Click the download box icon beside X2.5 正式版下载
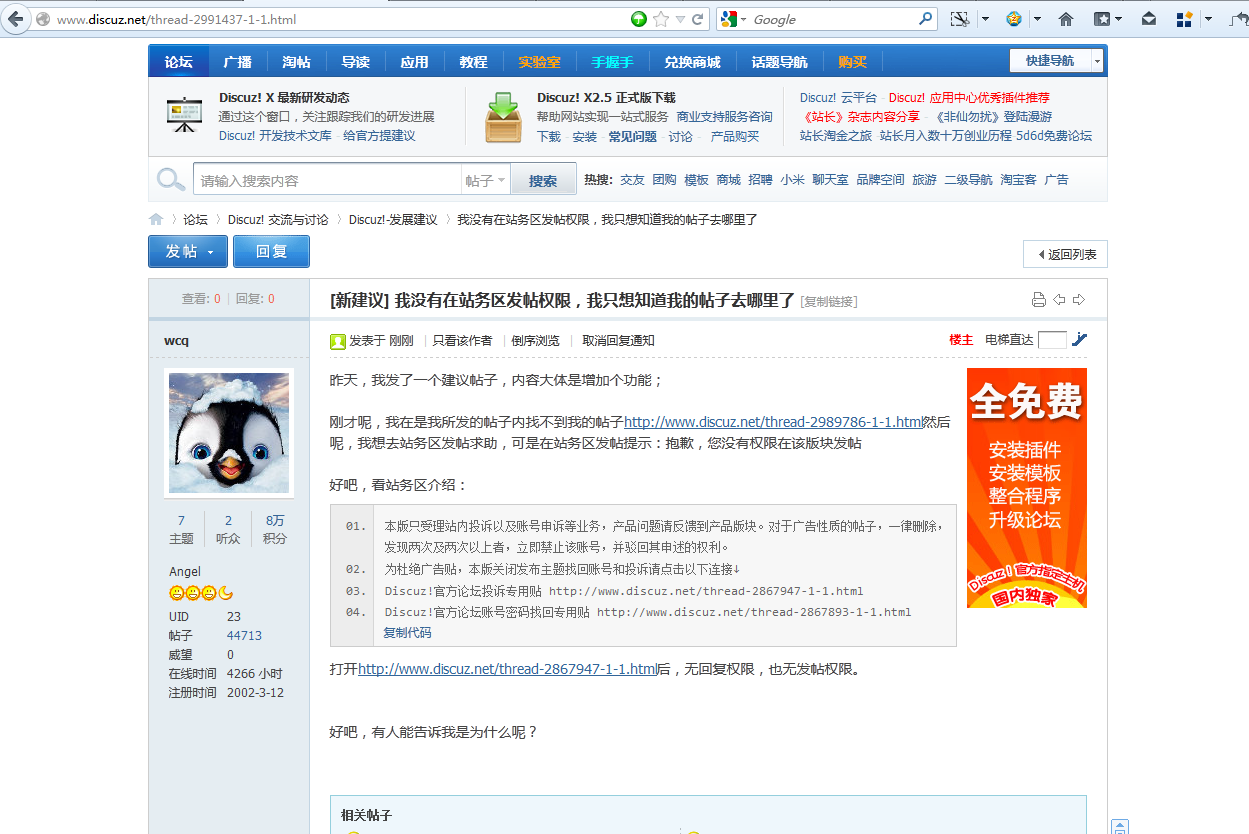 click(x=503, y=118)
